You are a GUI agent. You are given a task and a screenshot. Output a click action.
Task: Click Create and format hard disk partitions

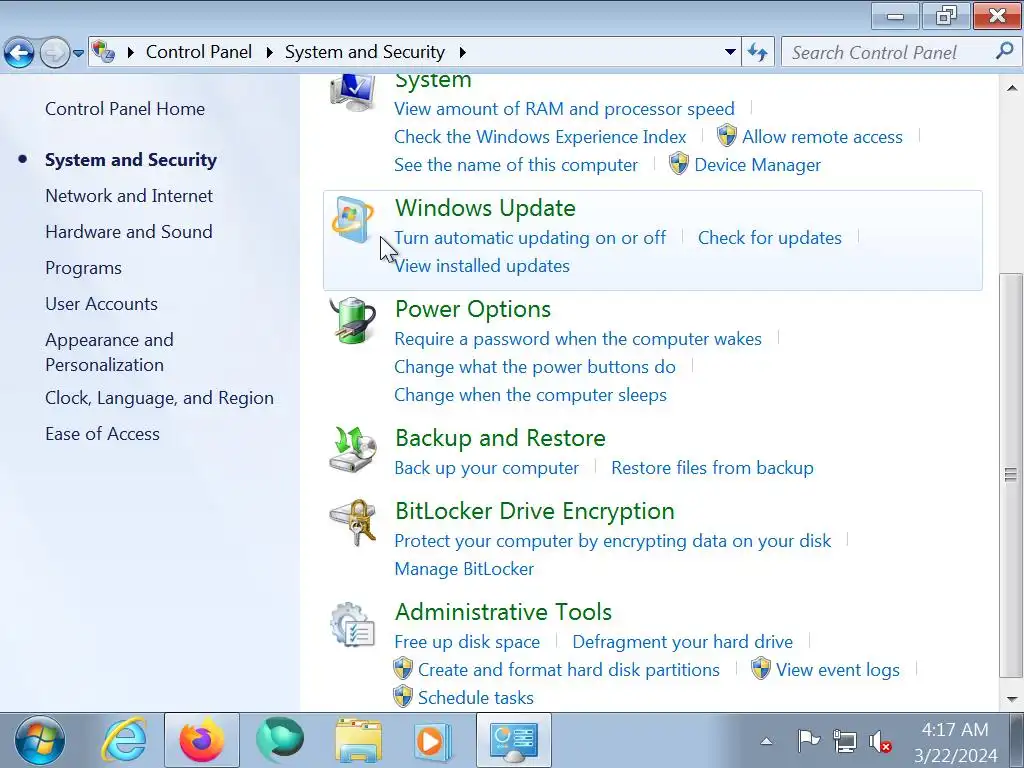(x=569, y=670)
